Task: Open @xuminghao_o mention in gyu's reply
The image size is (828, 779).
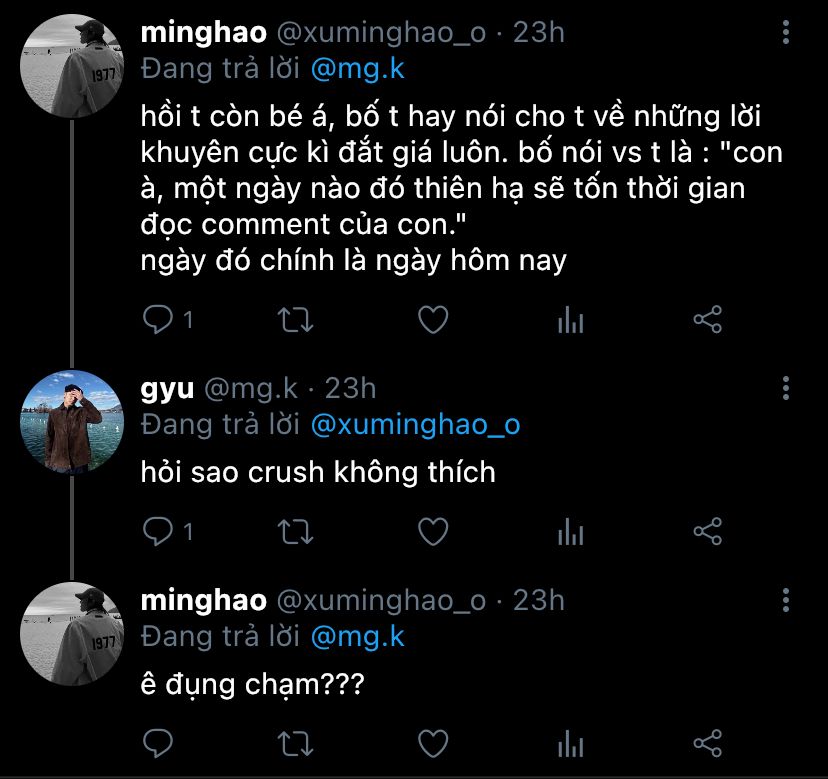Action: [x=415, y=424]
